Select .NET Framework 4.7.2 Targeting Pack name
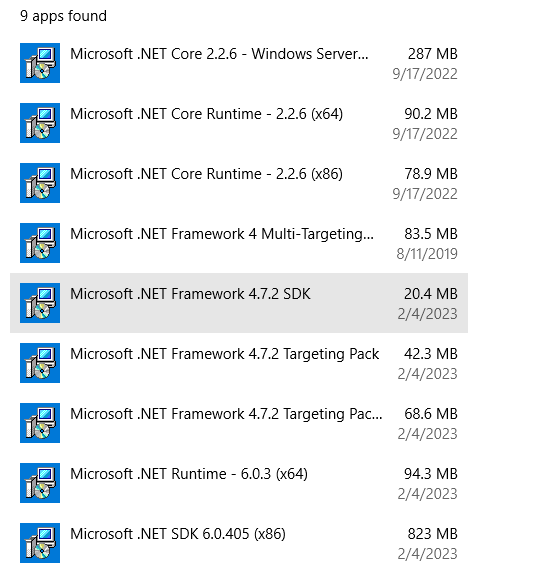537x586 pixels. click(225, 354)
